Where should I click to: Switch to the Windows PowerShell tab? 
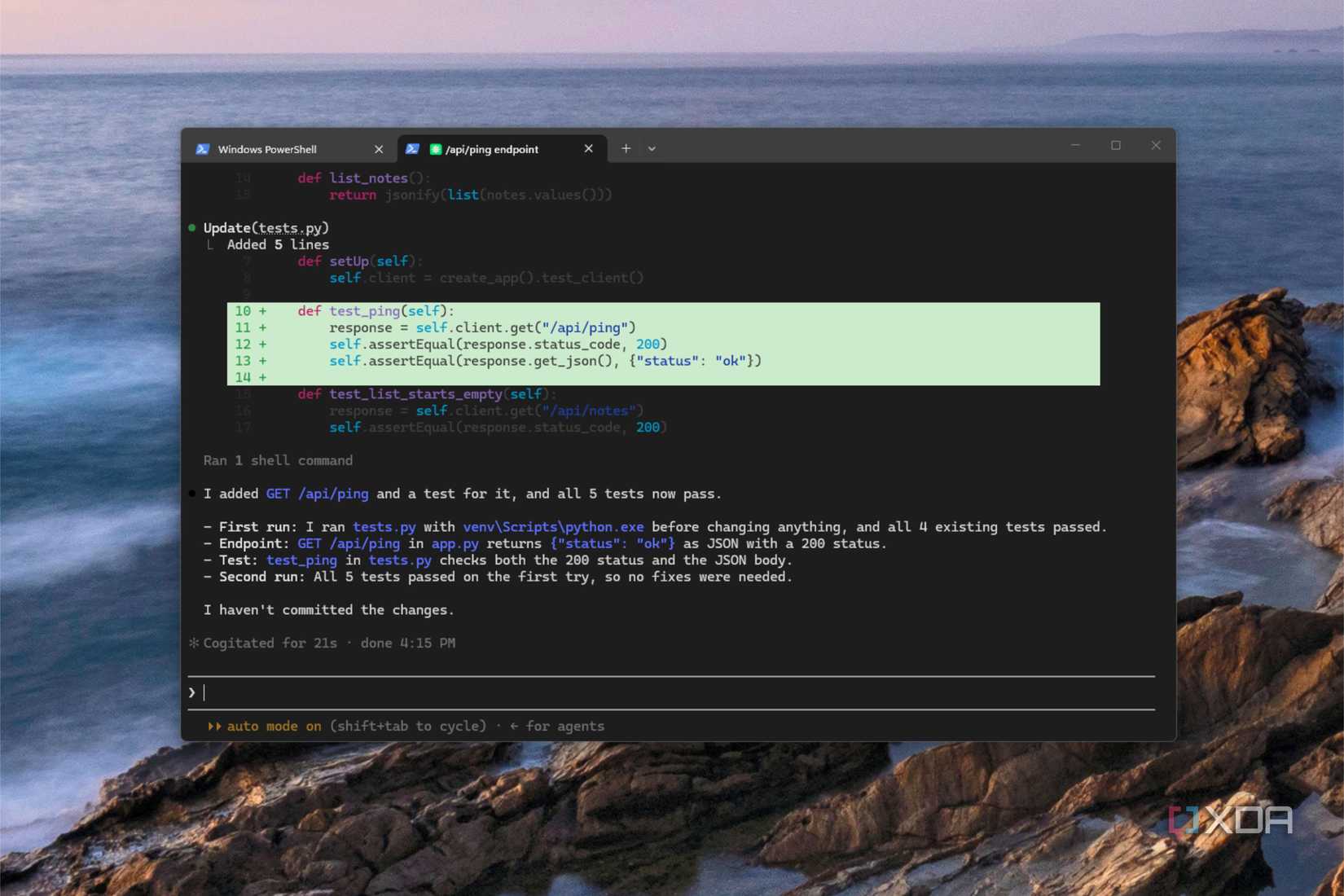(289, 149)
